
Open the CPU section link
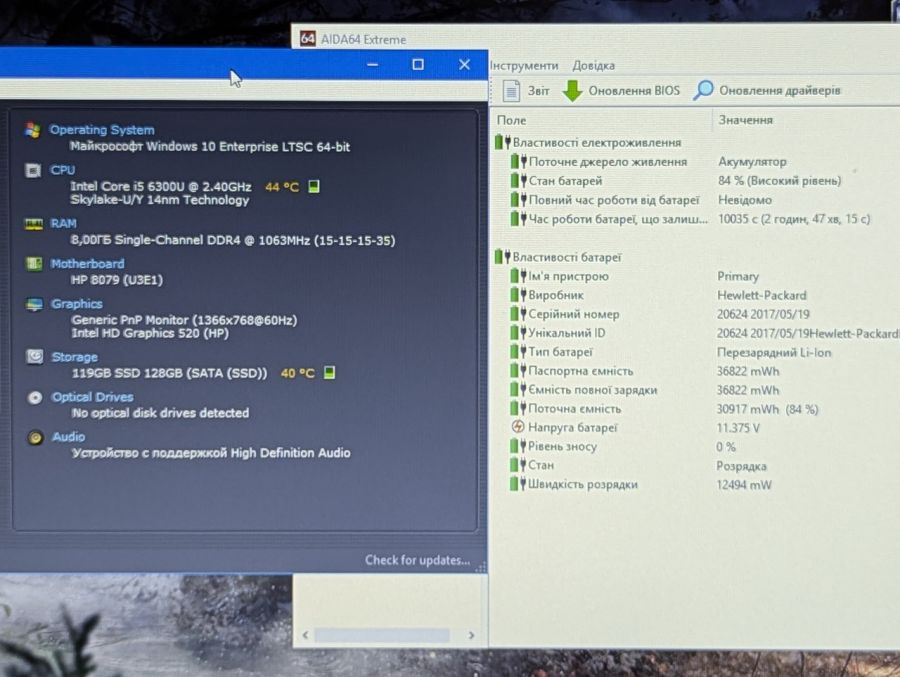point(62,170)
